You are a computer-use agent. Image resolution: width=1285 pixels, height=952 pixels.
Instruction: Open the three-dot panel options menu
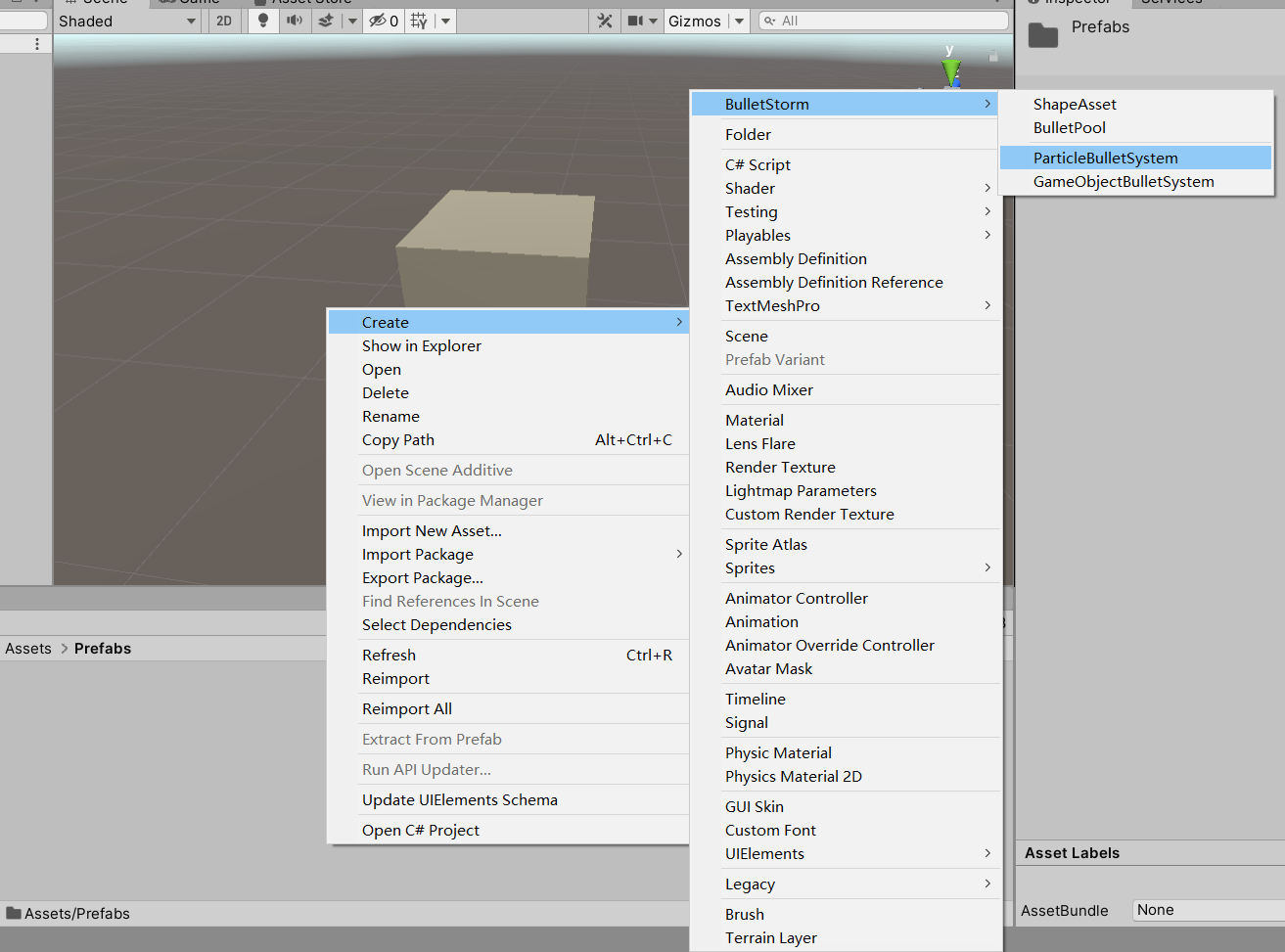[x=37, y=44]
